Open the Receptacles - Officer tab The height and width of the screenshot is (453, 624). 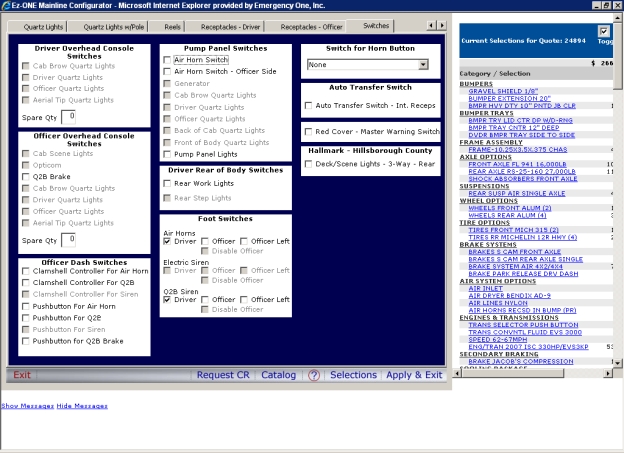point(311,27)
